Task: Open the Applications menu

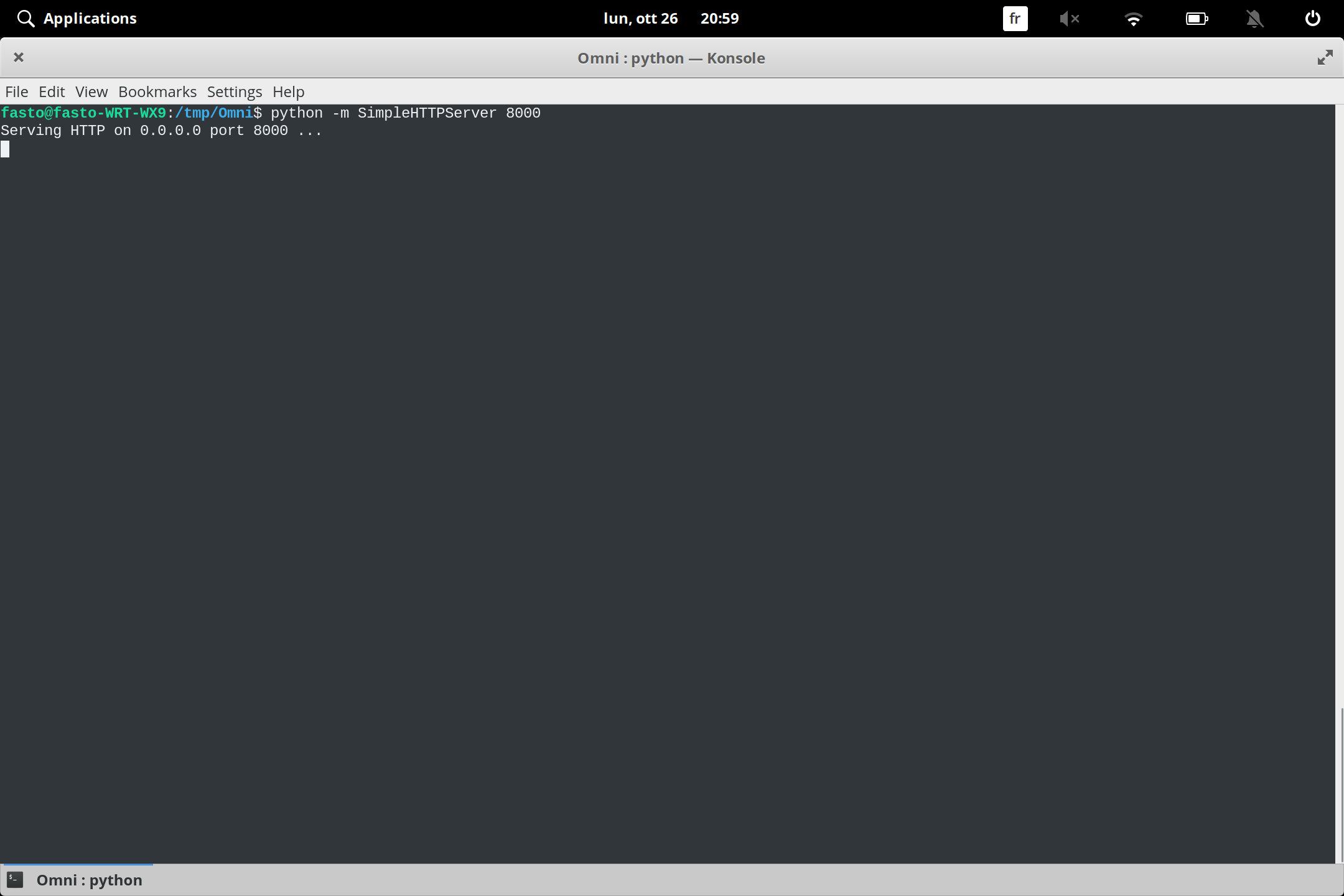Action: pos(90,18)
